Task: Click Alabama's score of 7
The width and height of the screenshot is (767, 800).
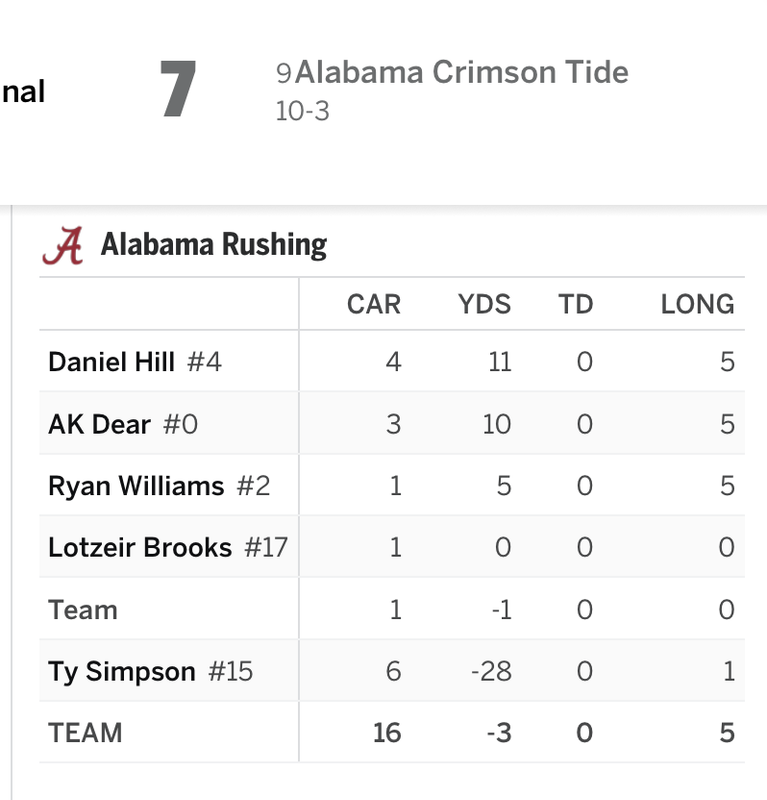Action: [x=178, y=90]
